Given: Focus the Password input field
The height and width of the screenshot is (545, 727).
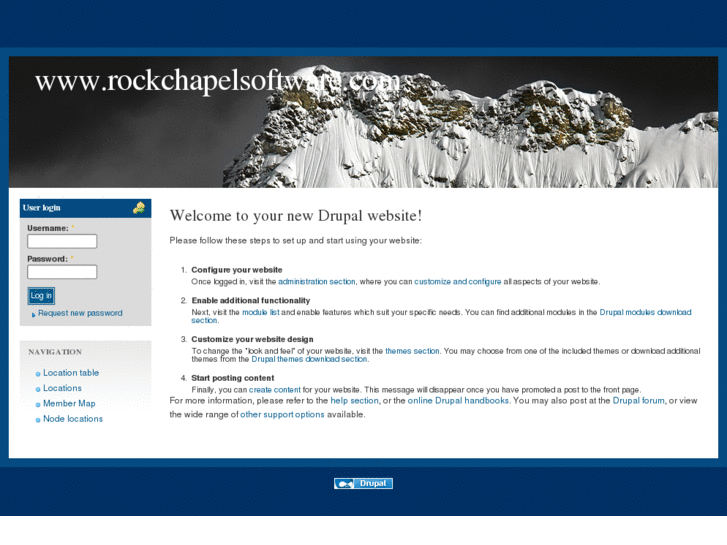Looking at the screenshot, I should pos(62,272).
